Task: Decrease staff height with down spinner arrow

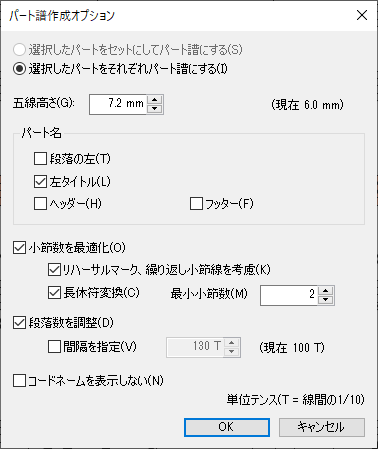Action: (154, 109)
